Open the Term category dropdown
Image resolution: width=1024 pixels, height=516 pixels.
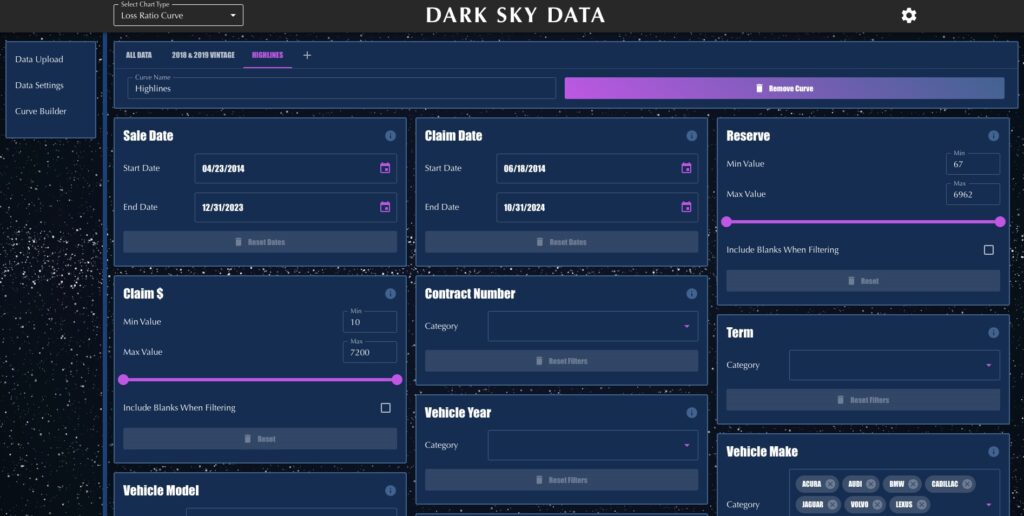[894, 365]
